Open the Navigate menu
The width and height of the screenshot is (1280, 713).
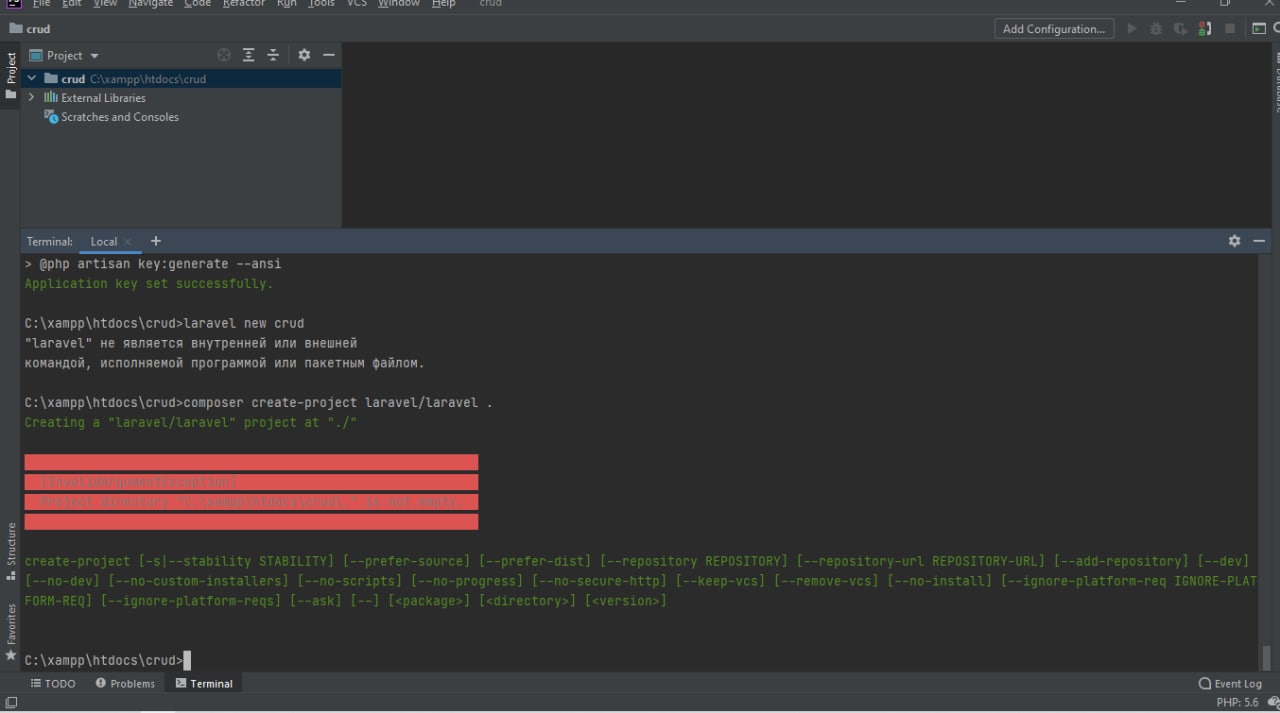click(150, 4)
